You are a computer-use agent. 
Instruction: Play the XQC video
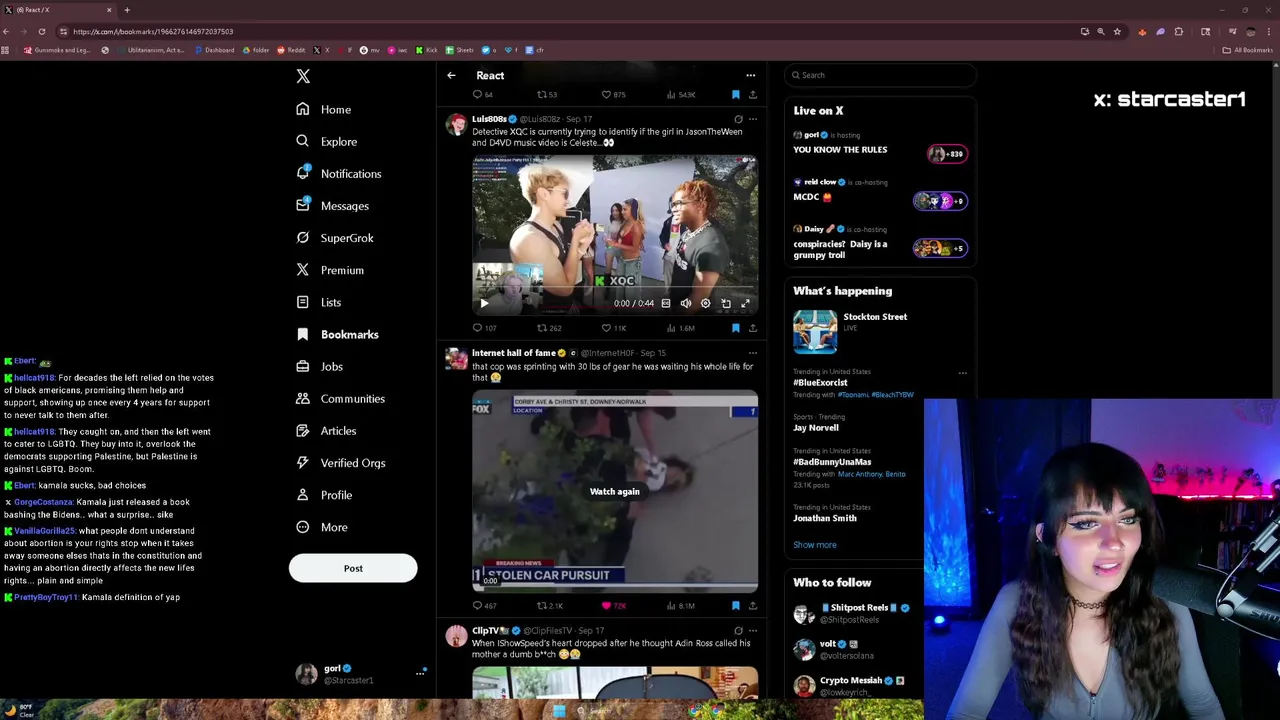coord(484,303)
